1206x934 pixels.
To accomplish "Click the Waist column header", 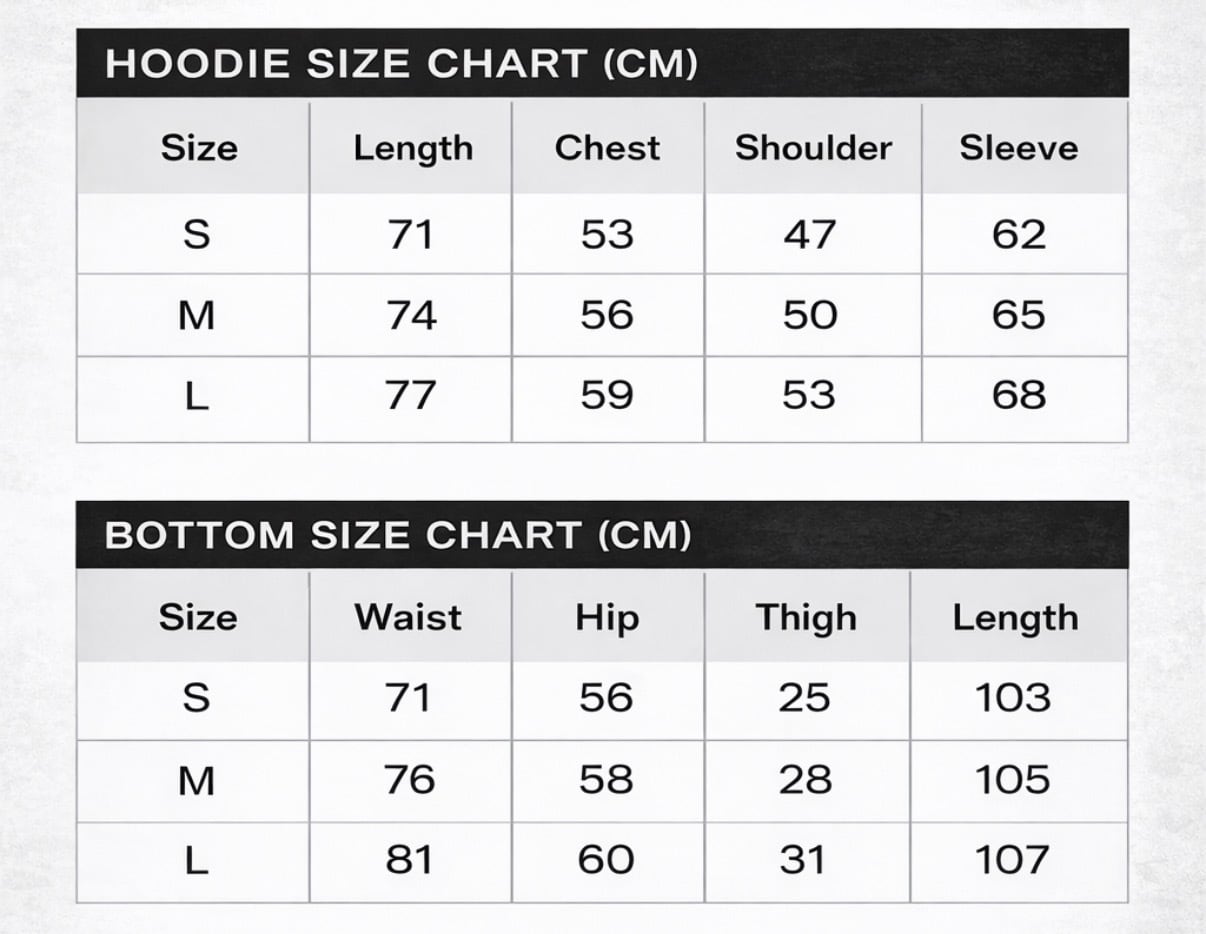I will [x=408, y=617].
